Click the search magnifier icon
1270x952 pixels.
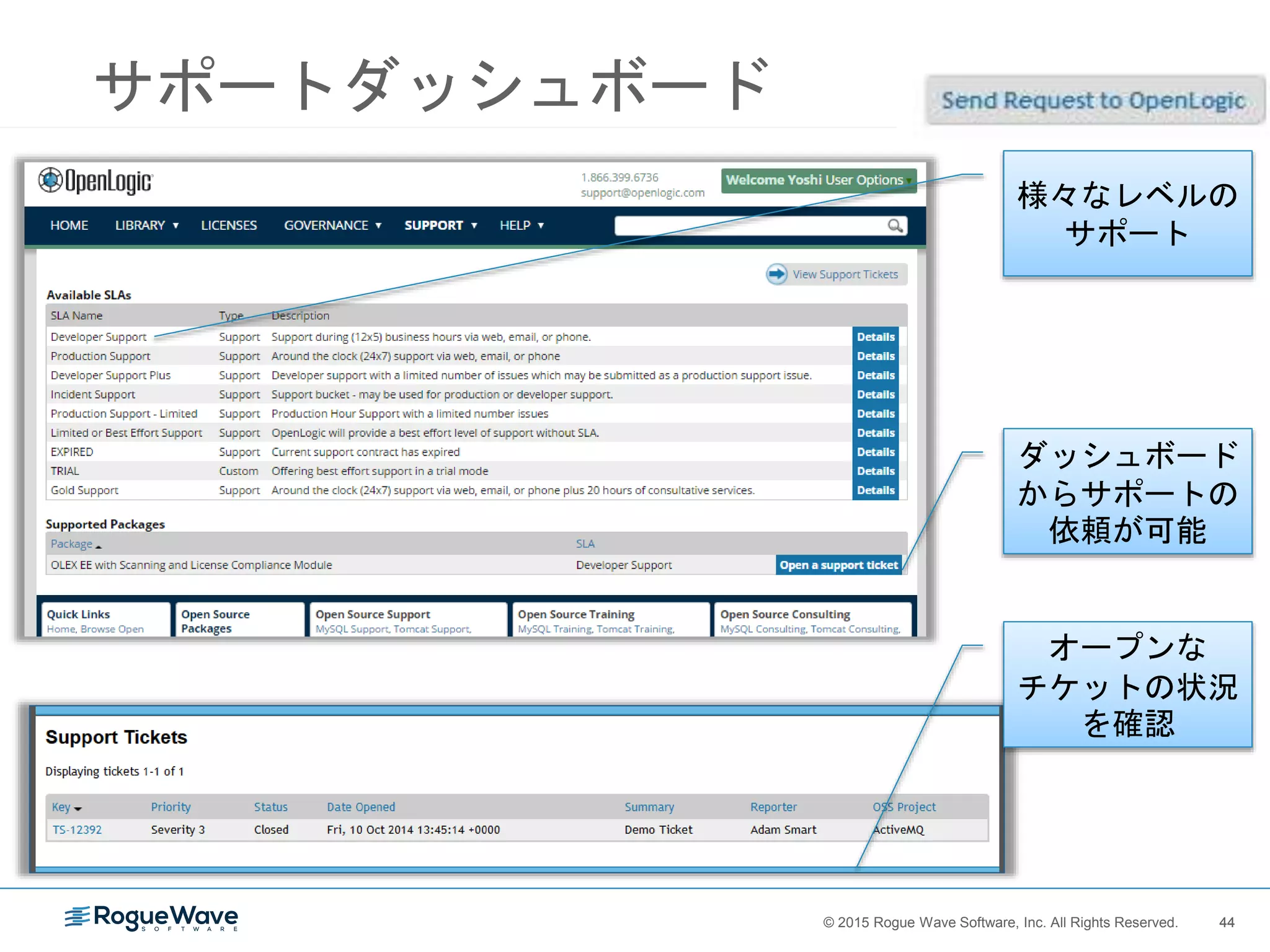(x=894, y=226)
